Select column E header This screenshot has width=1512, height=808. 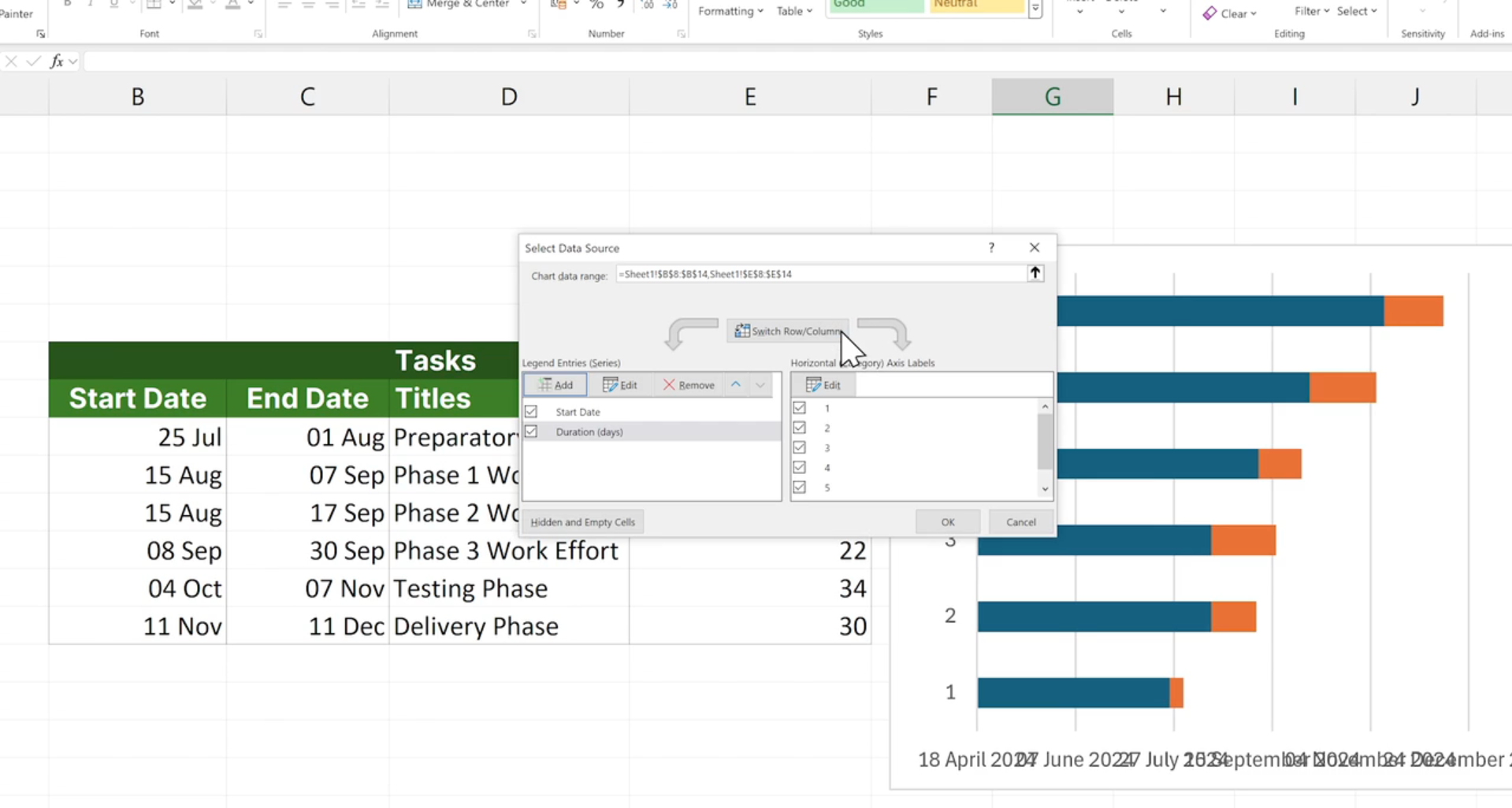[x=750, y=97]
